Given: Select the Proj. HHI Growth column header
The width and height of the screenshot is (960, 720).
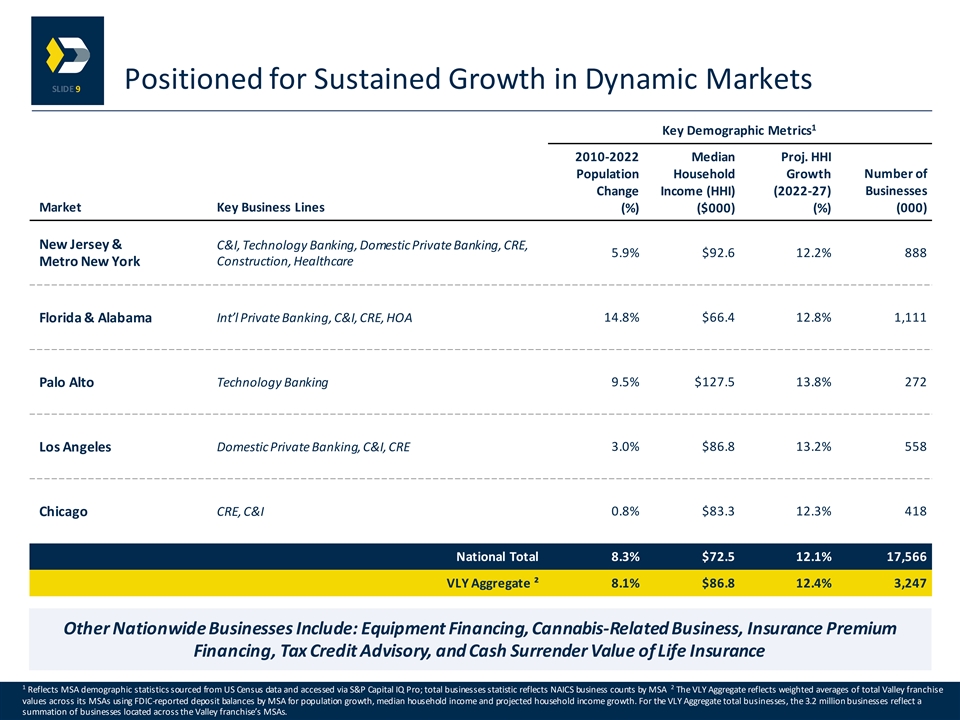Looking at the screenshot, I should (802, 182).
